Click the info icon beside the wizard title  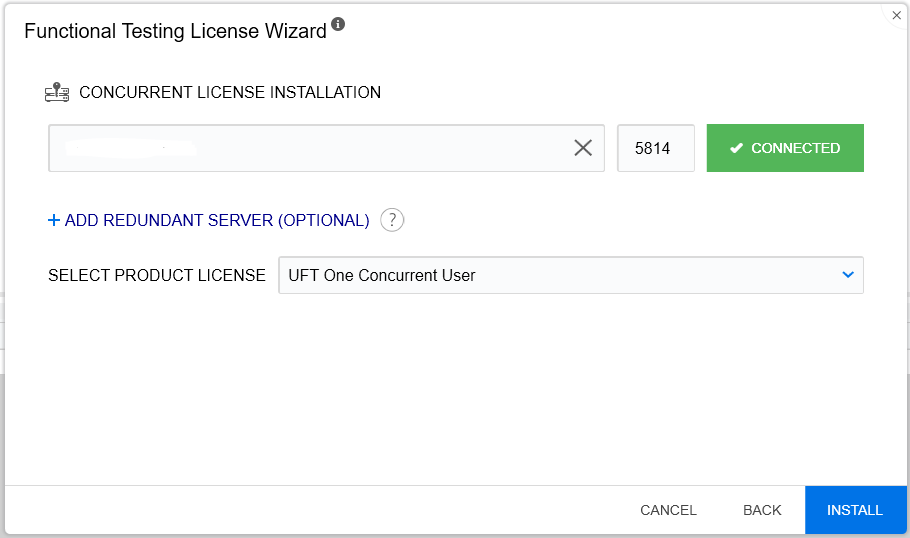[338, 25]
